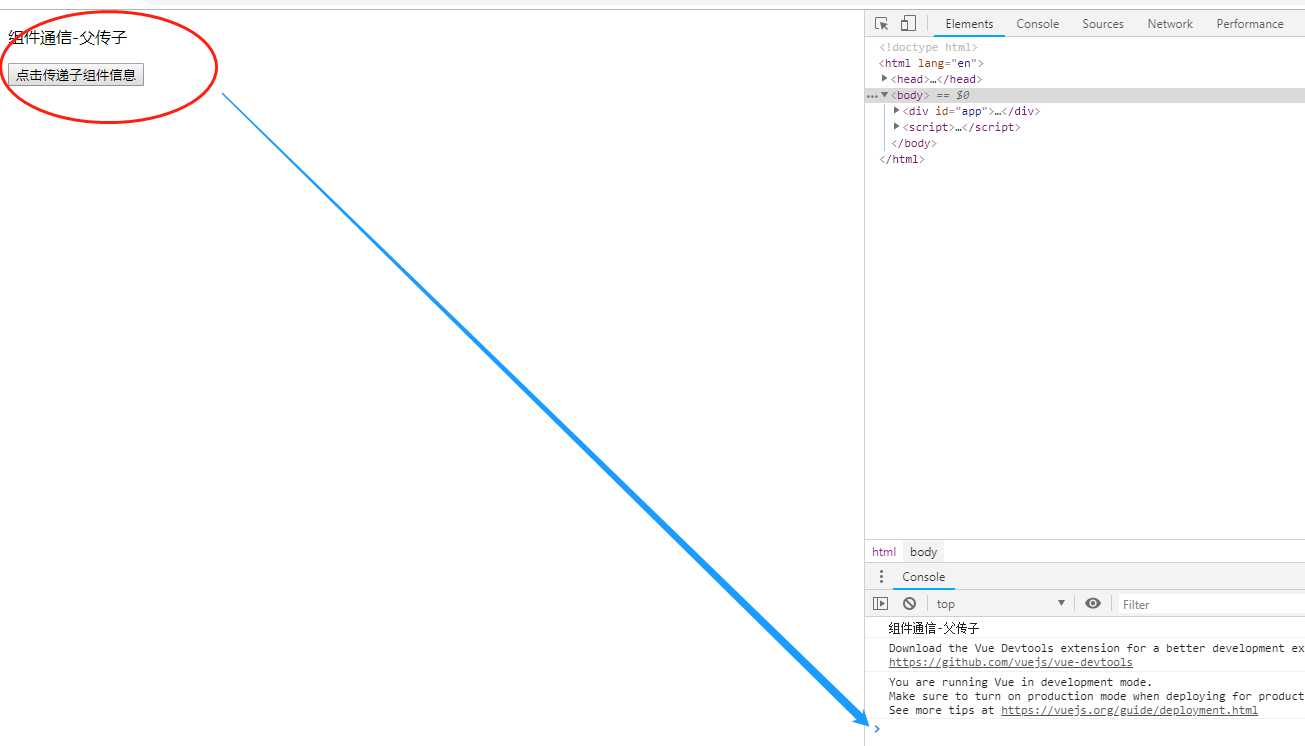Switch to the Elements tab
Viewport: 1305px width, 746px height.
click(x=969, y=24)
